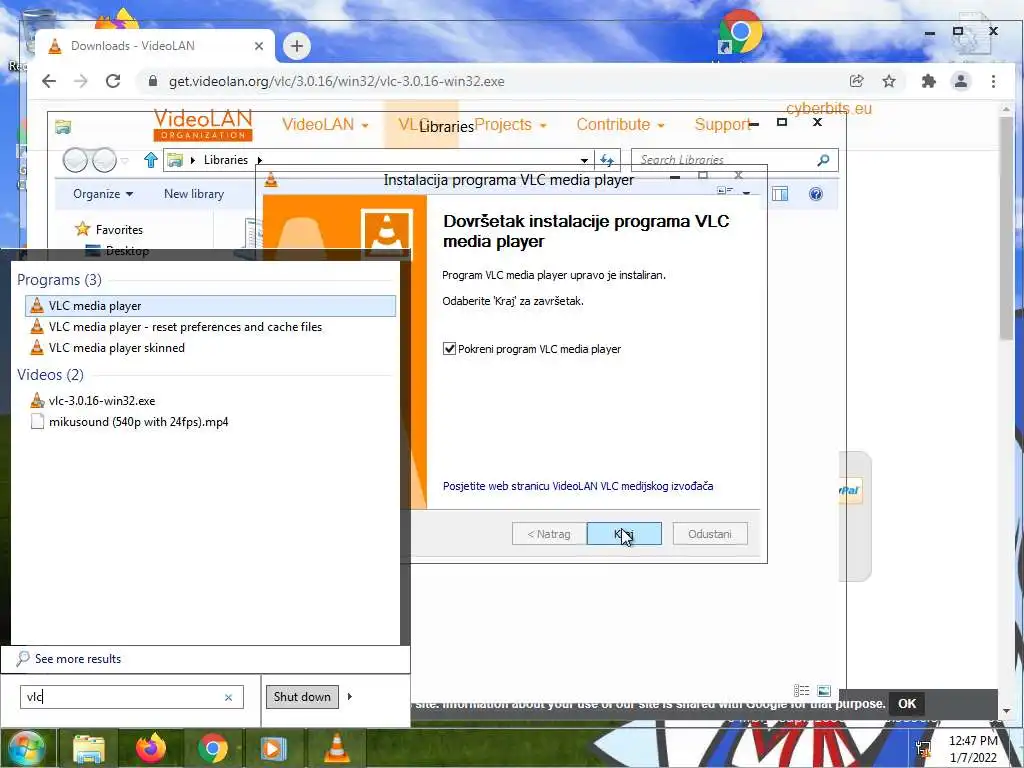Image resolution: width=1024 pixels, height=768 pixels.
Task: Switch to VLC installer on taskbar
Action: point(336,748)
